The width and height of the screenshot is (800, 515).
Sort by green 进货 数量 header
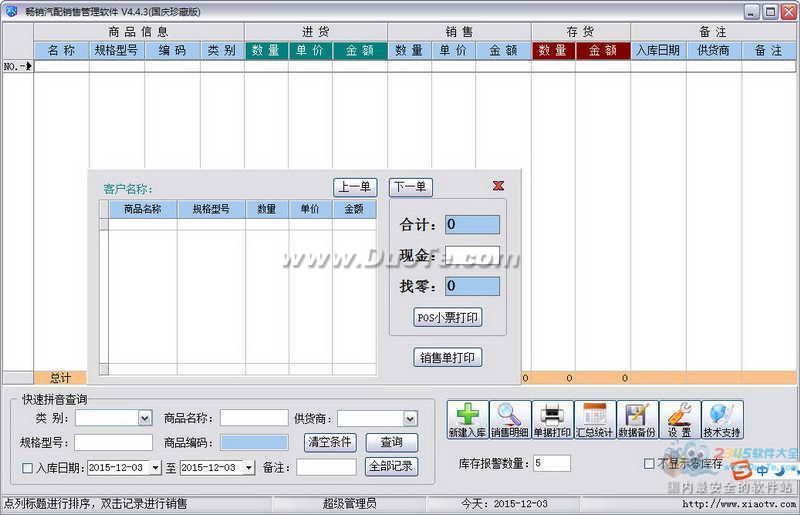[266, 50]
